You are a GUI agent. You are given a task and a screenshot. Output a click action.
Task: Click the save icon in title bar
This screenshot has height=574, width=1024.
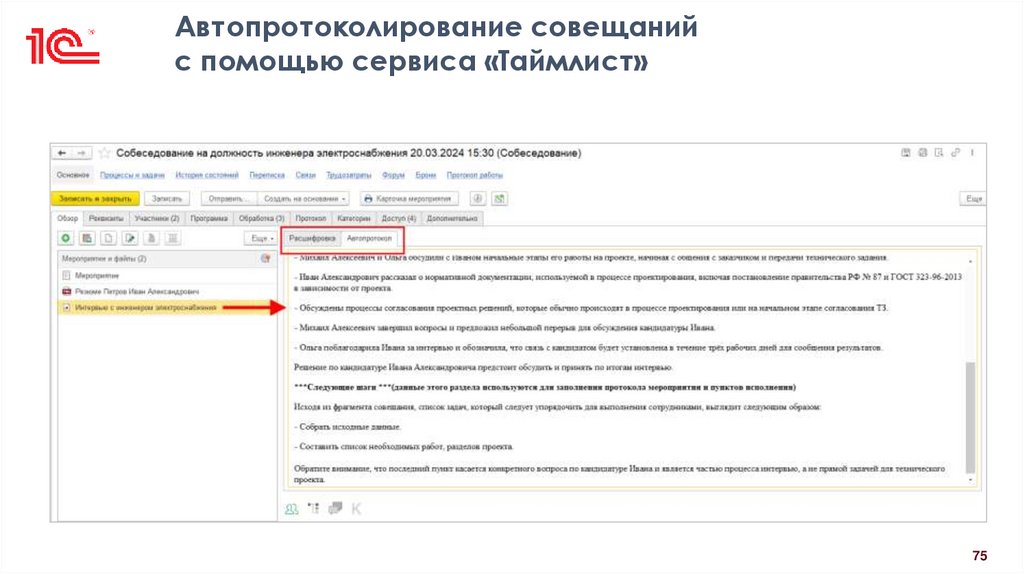[906, 153]
